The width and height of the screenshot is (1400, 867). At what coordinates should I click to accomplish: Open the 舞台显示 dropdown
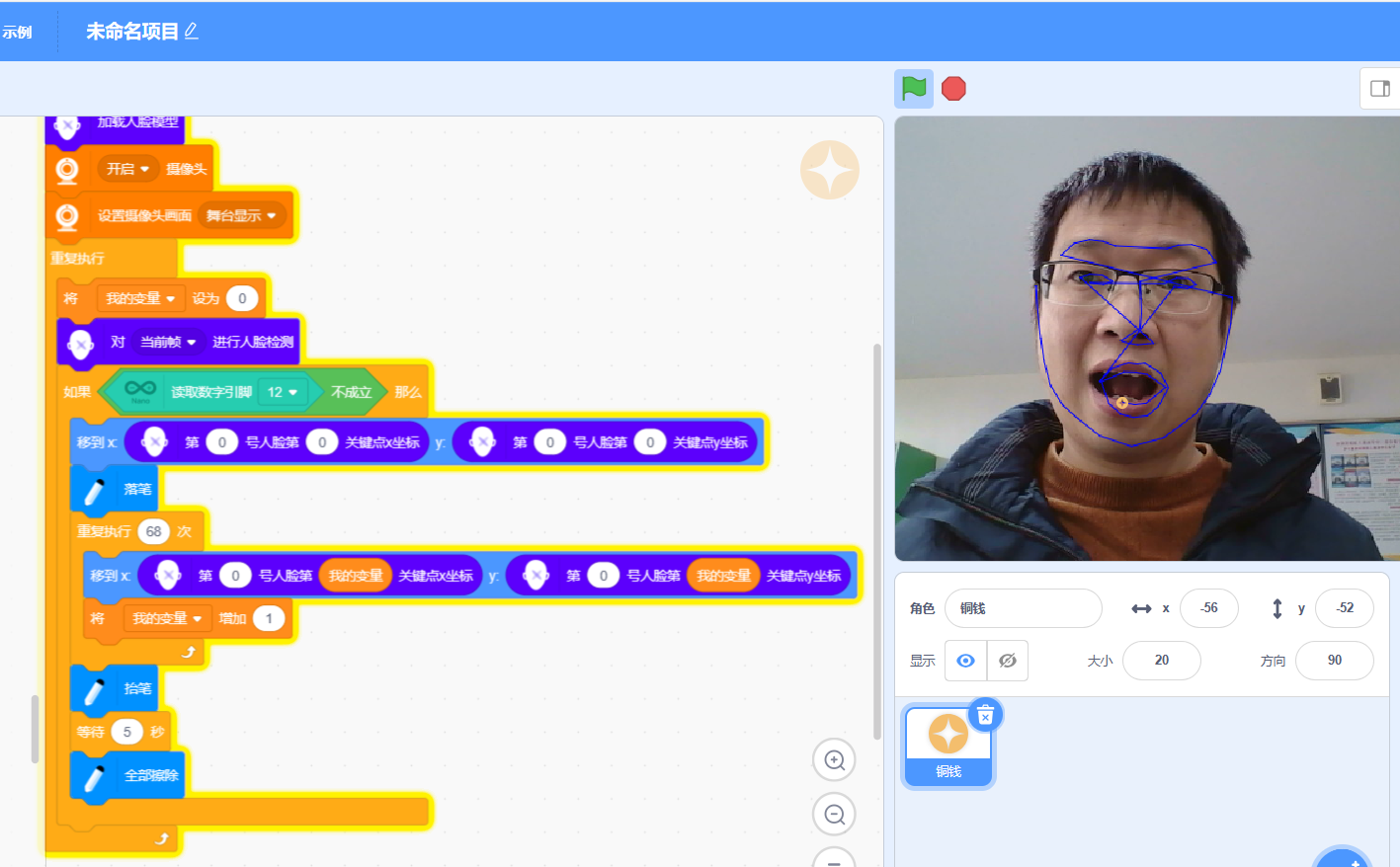(241, 215)
